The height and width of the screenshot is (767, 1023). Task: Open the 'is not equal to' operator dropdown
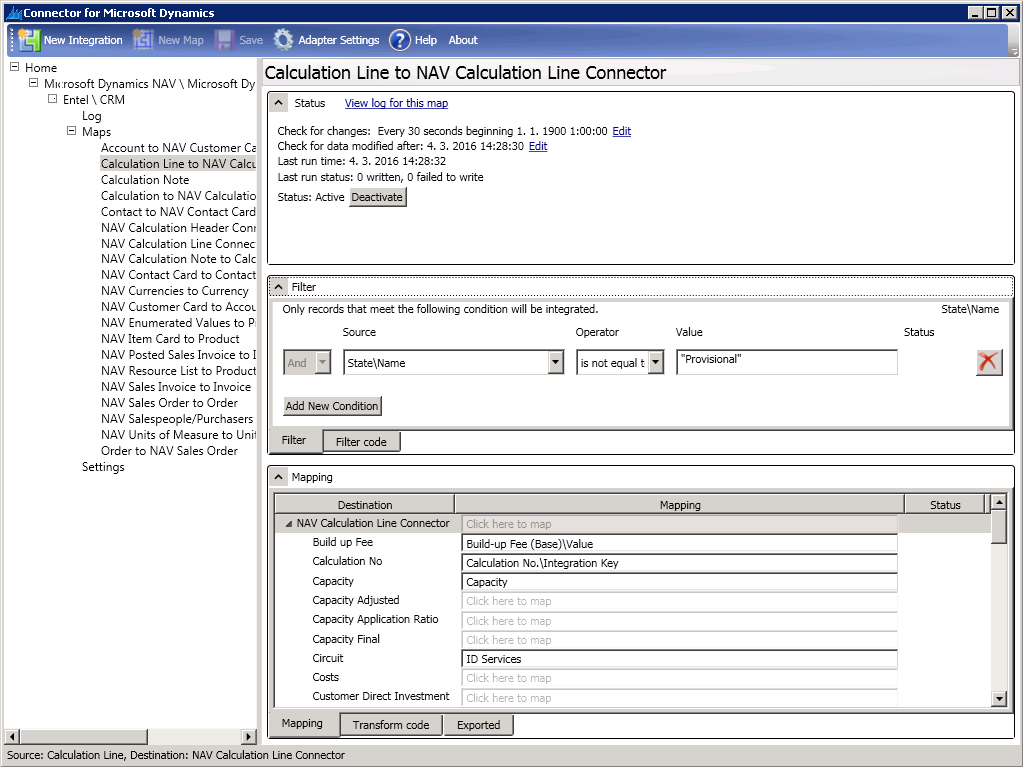[656, 362]
